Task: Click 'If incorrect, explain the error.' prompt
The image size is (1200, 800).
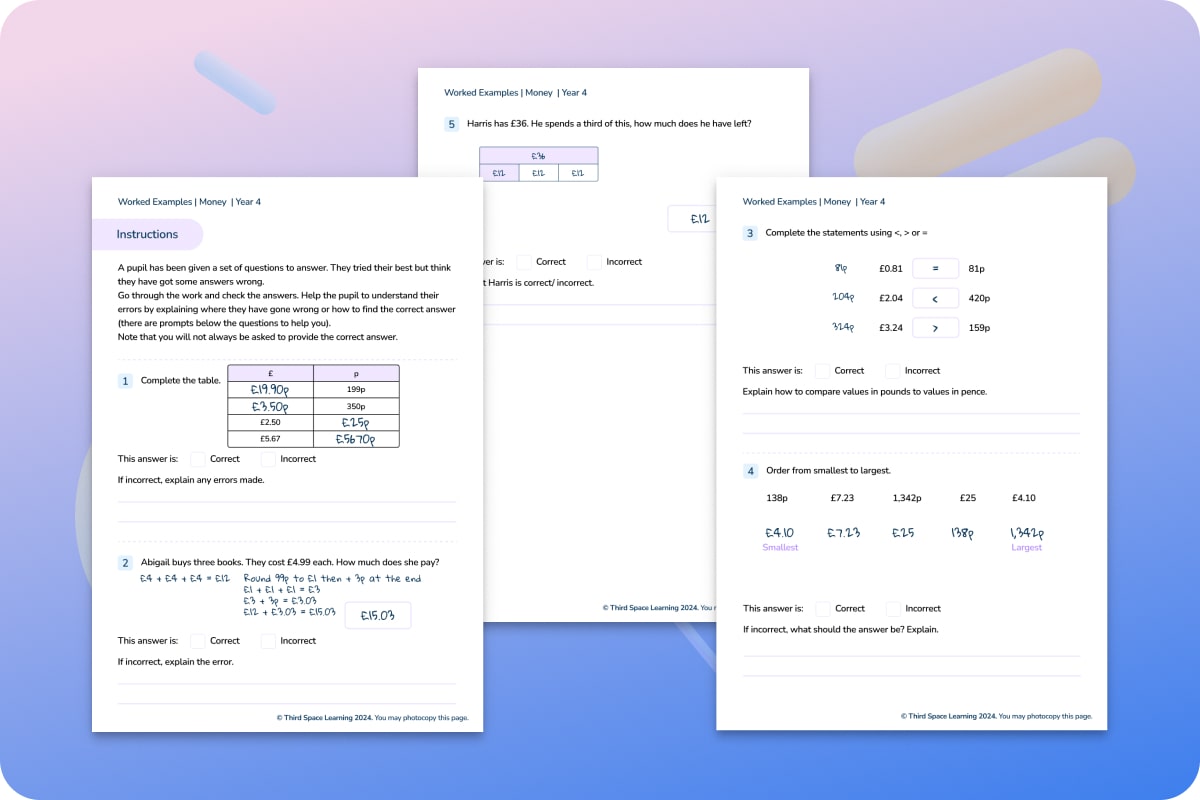Action: click(176, 662)
